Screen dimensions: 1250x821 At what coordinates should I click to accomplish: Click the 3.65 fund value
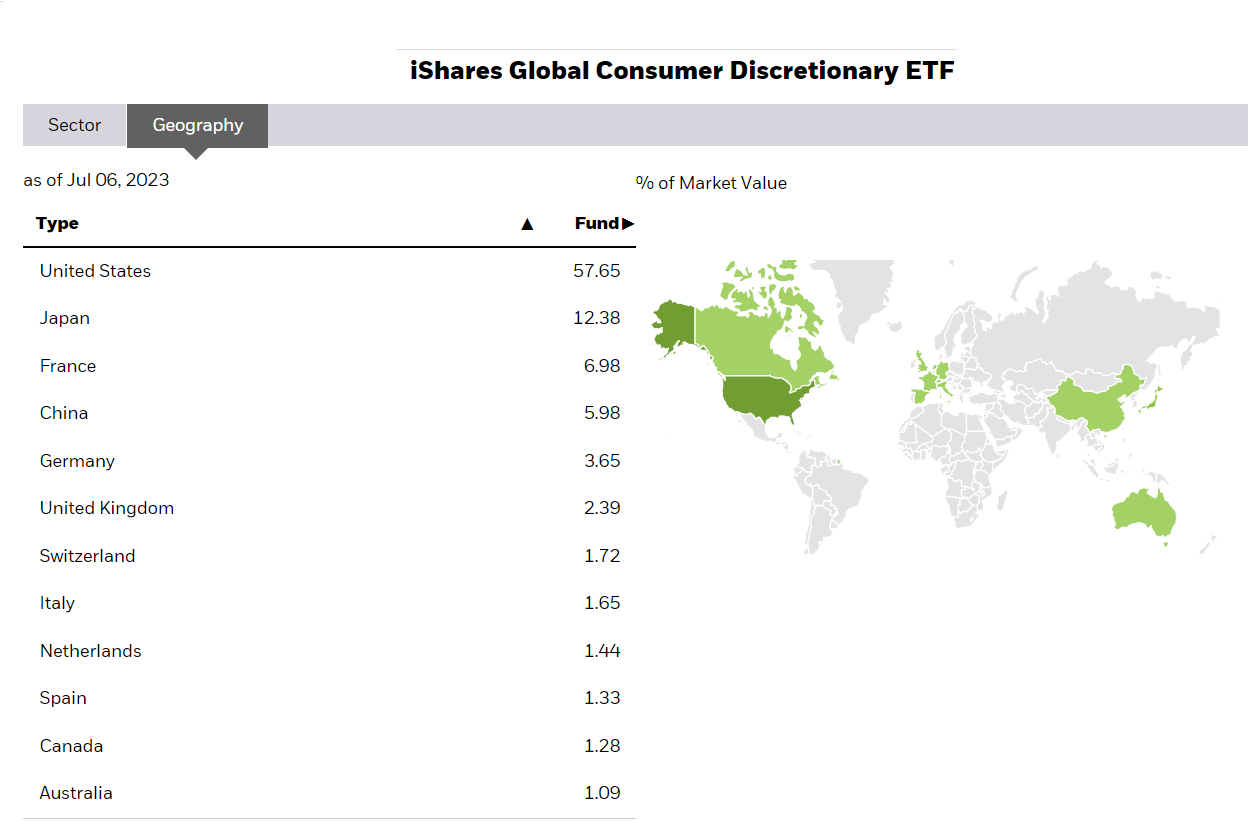[602, 461]
